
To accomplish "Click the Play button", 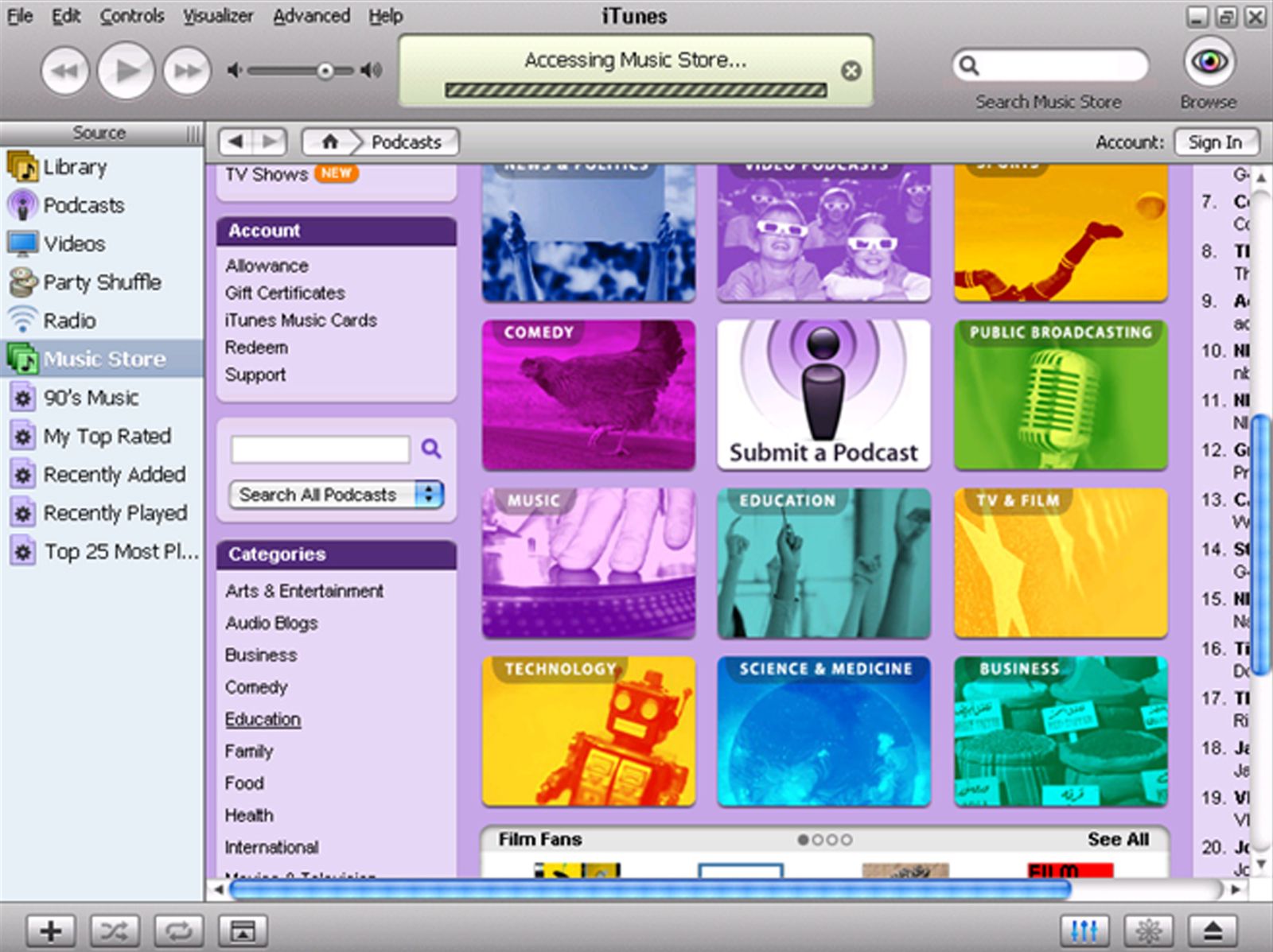I will point(126,71).
